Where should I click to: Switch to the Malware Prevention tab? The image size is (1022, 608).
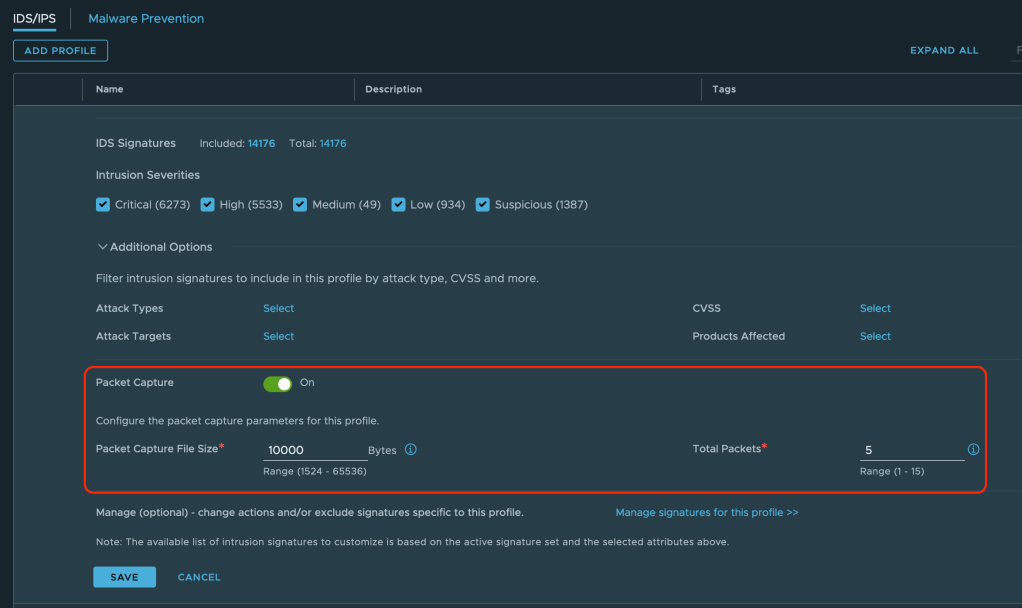[x=146, y=19]
